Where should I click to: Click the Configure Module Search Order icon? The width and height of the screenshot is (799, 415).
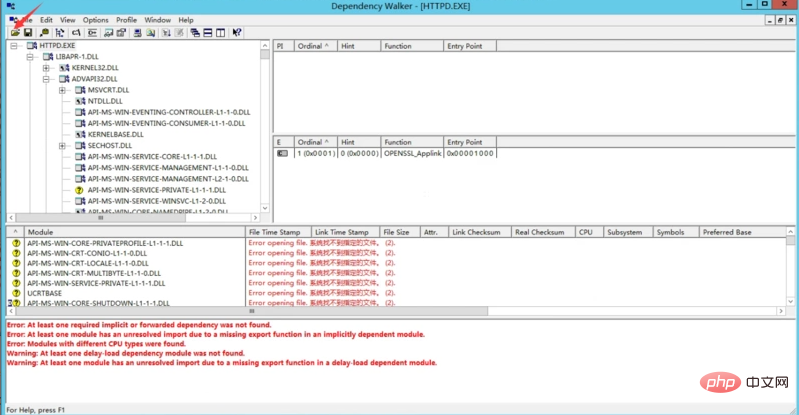coord(150,33)
